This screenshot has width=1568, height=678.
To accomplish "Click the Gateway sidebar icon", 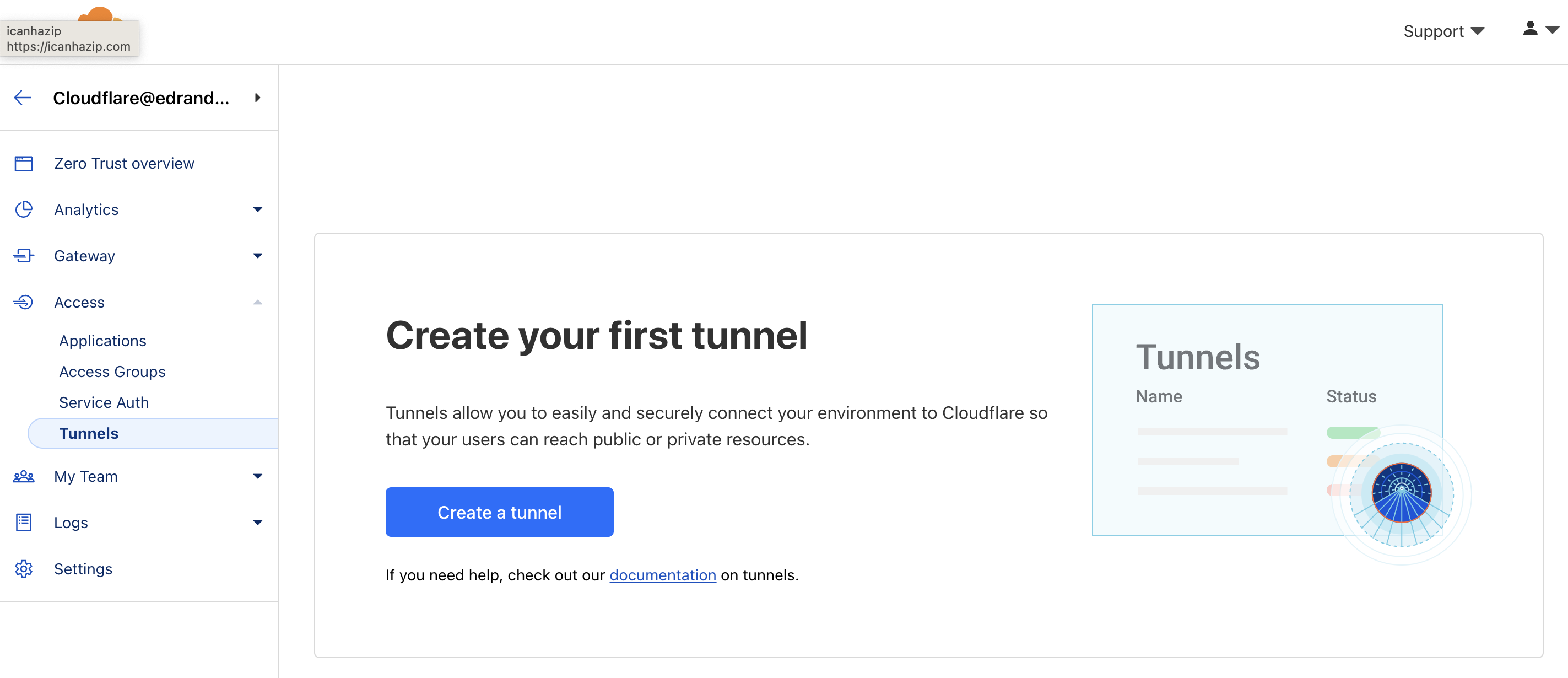I will (24, 255).
